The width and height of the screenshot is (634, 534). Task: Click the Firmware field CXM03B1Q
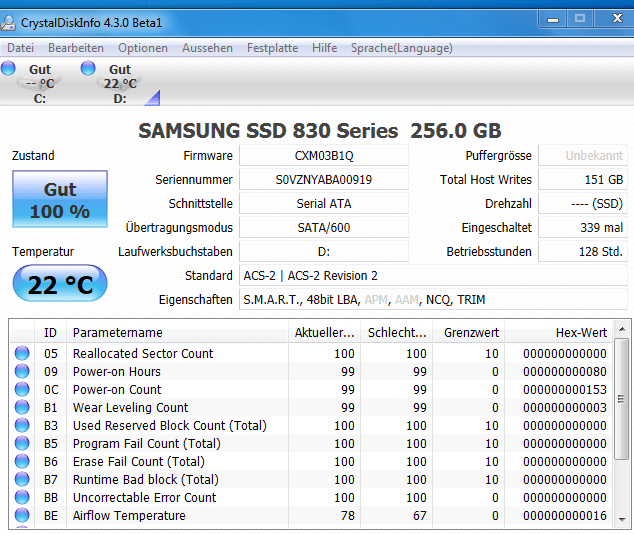point(324,156)
